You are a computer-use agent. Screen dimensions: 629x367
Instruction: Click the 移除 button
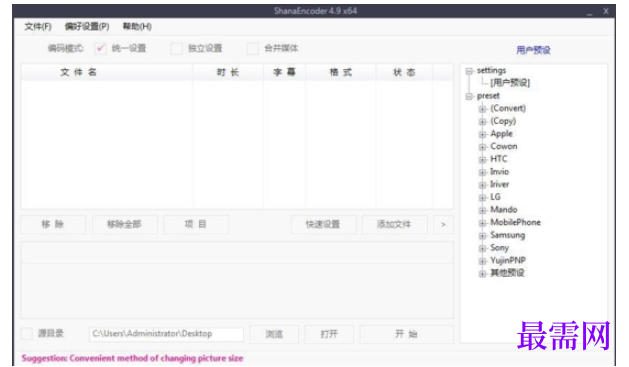pos(53,224)
